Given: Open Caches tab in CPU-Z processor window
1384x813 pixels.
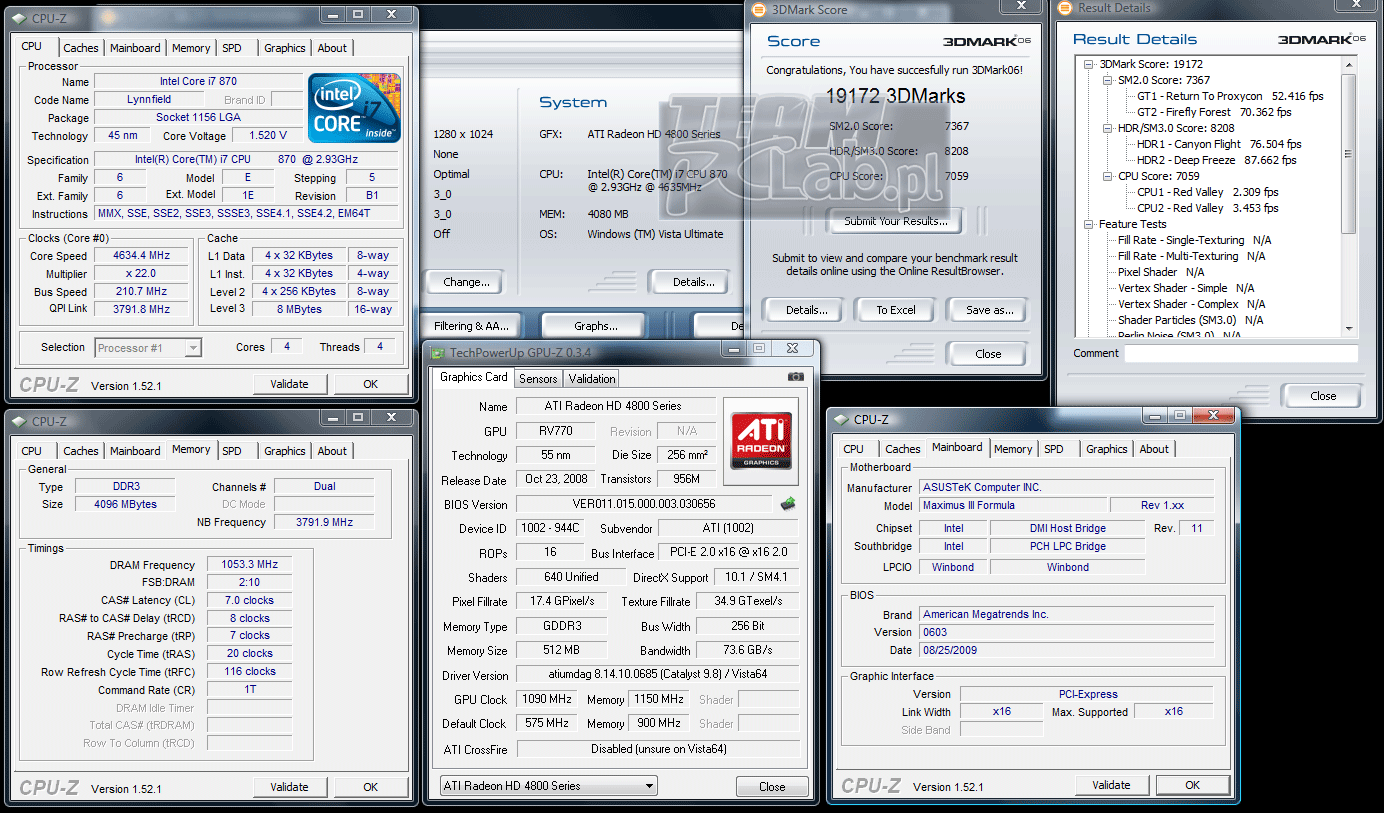Looking at the screenshot, I should 81,48.
